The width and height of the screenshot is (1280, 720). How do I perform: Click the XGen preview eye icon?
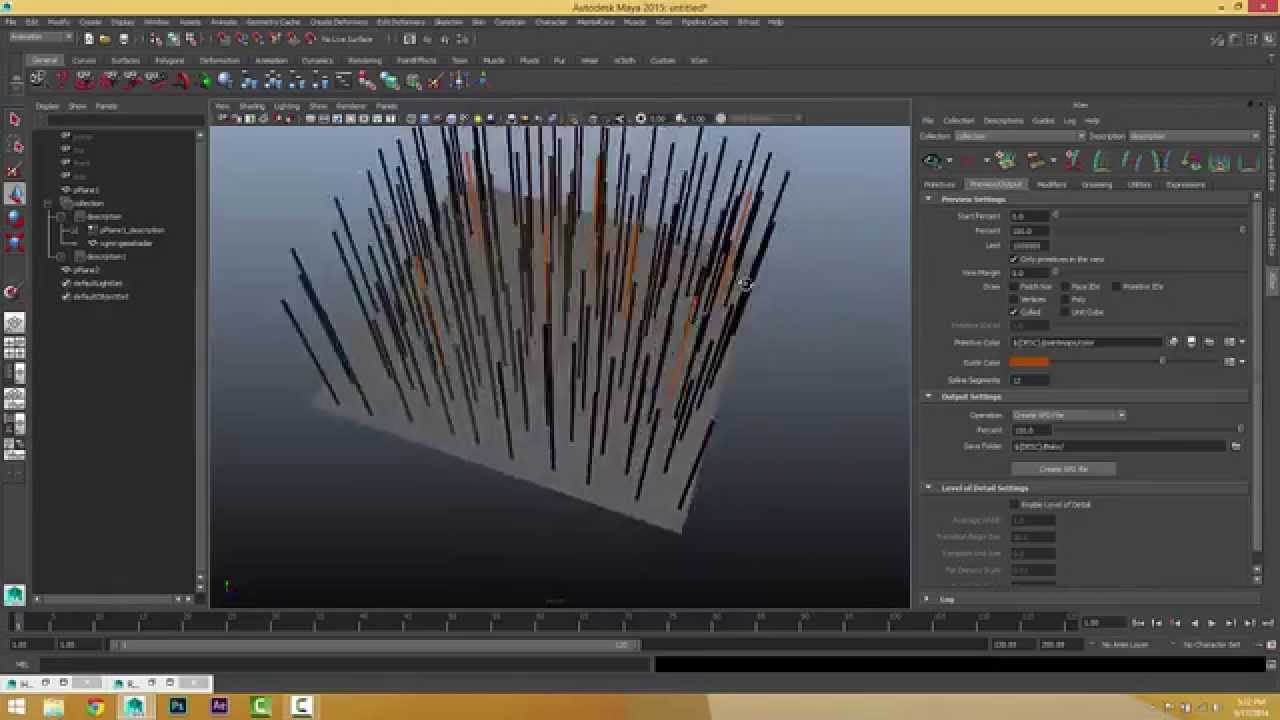(932, 161)
